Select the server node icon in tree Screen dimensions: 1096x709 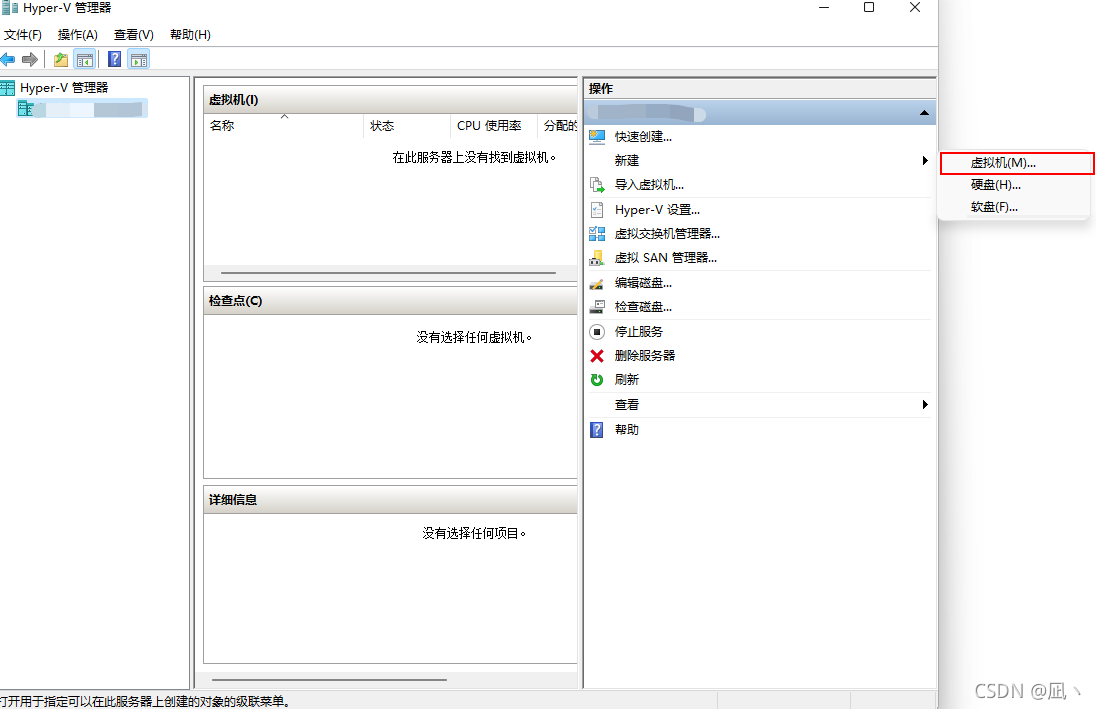coord(25,108)
